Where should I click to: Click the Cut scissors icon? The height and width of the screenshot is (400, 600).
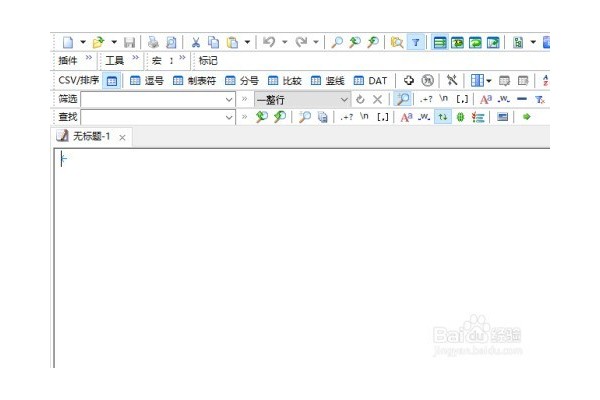(196, 42)
